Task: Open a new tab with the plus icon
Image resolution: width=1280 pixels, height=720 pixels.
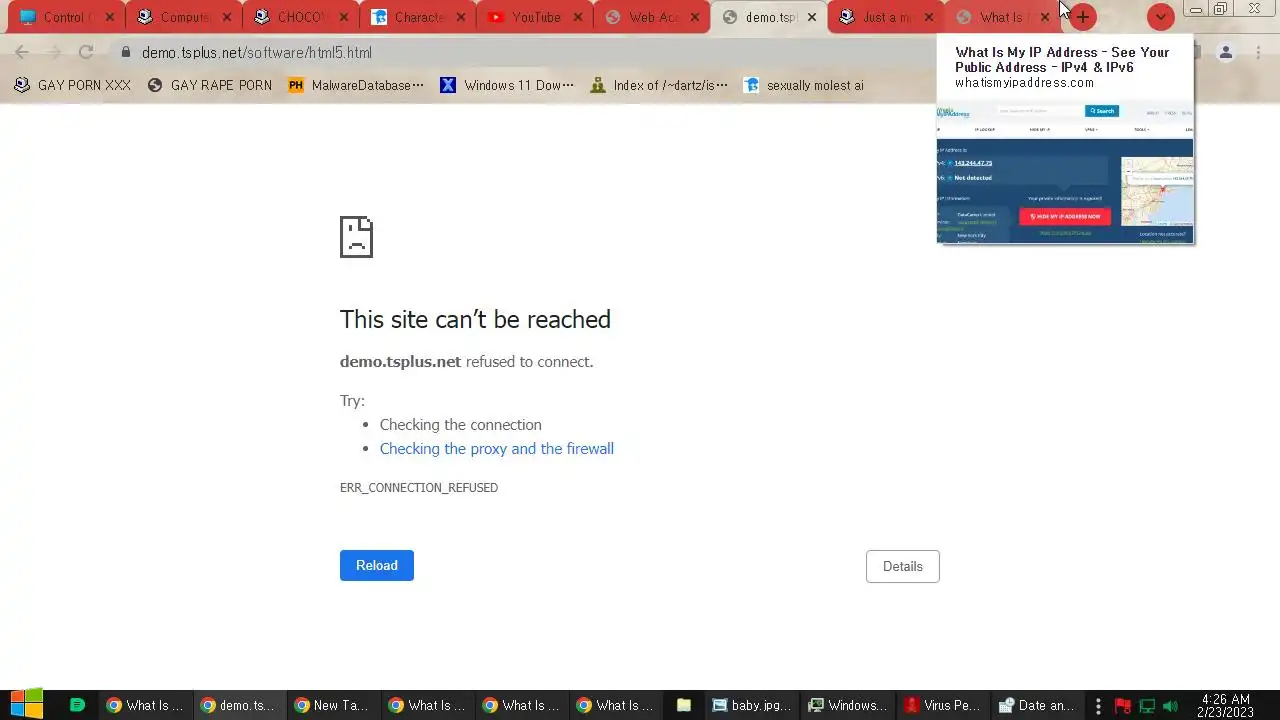Action: (1082, 17)
